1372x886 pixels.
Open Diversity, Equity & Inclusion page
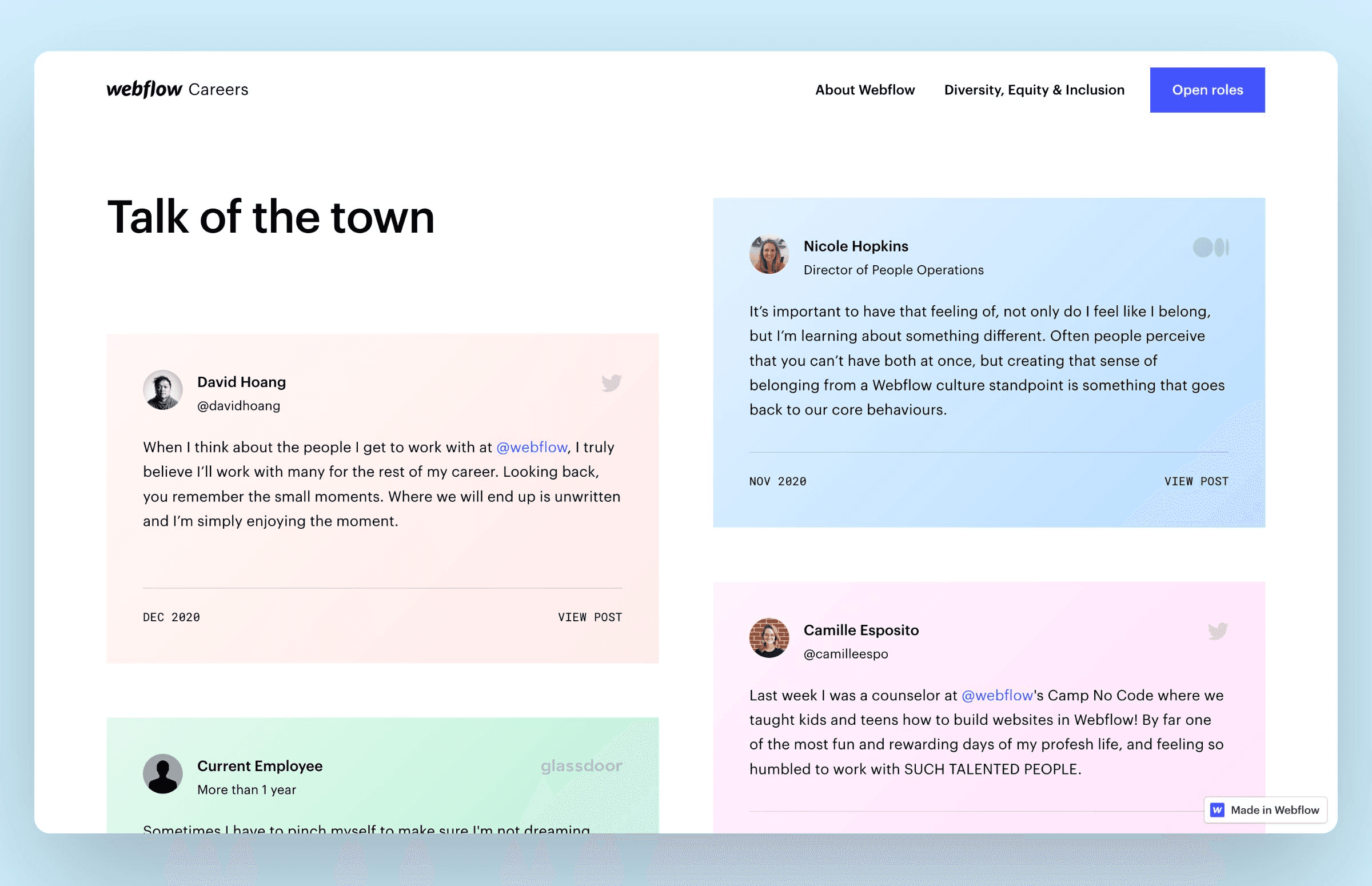click(x=1034, y=90)
